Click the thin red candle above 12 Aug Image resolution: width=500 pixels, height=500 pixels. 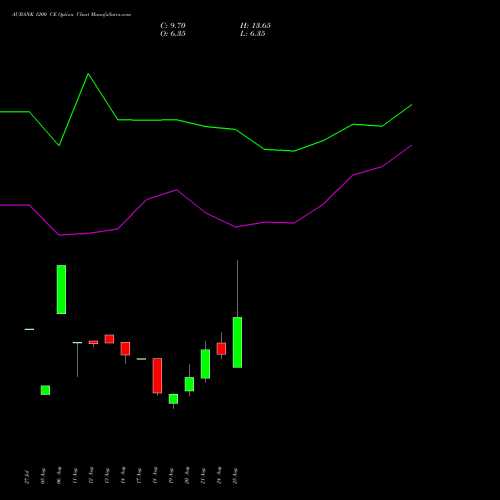[93, 342]
